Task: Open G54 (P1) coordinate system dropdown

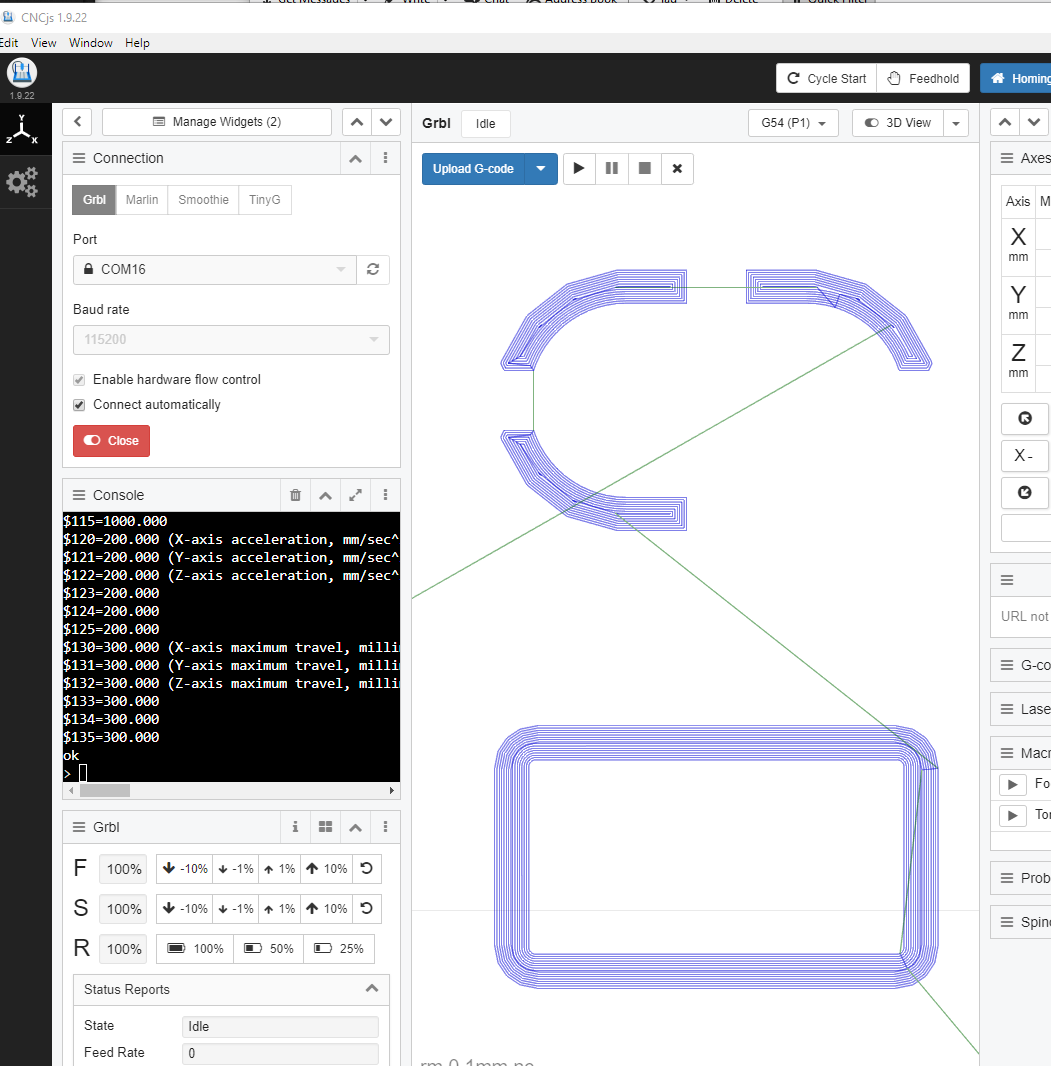Action: [793, 123]
